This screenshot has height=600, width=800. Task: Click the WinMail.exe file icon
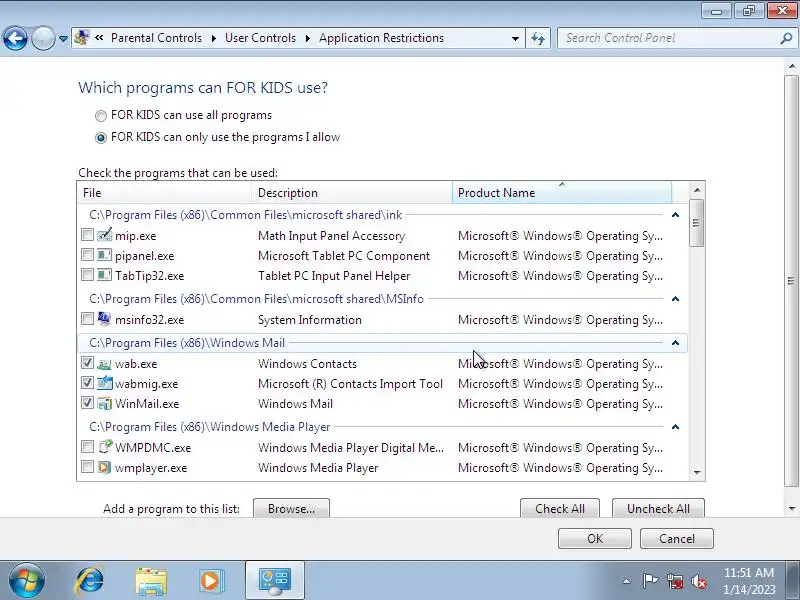click(x=104, y=404)
